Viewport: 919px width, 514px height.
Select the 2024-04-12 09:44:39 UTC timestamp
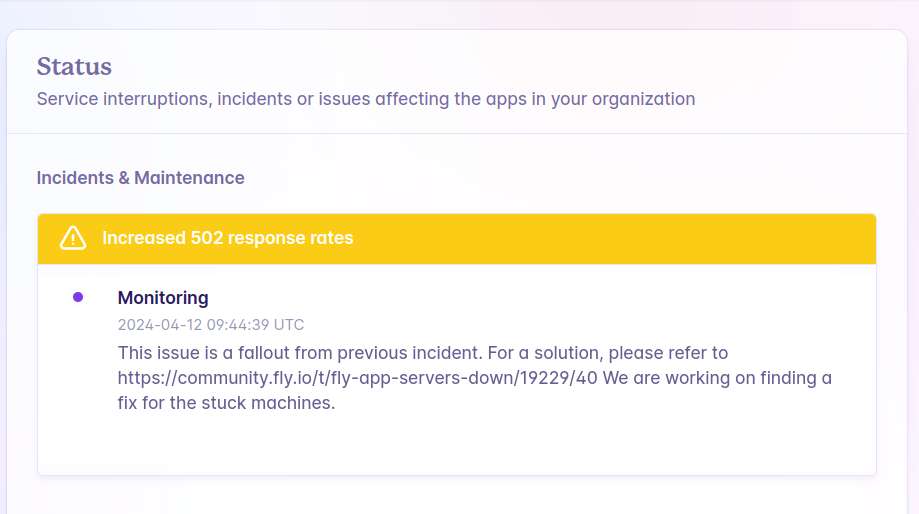click(x=211, y=325)
